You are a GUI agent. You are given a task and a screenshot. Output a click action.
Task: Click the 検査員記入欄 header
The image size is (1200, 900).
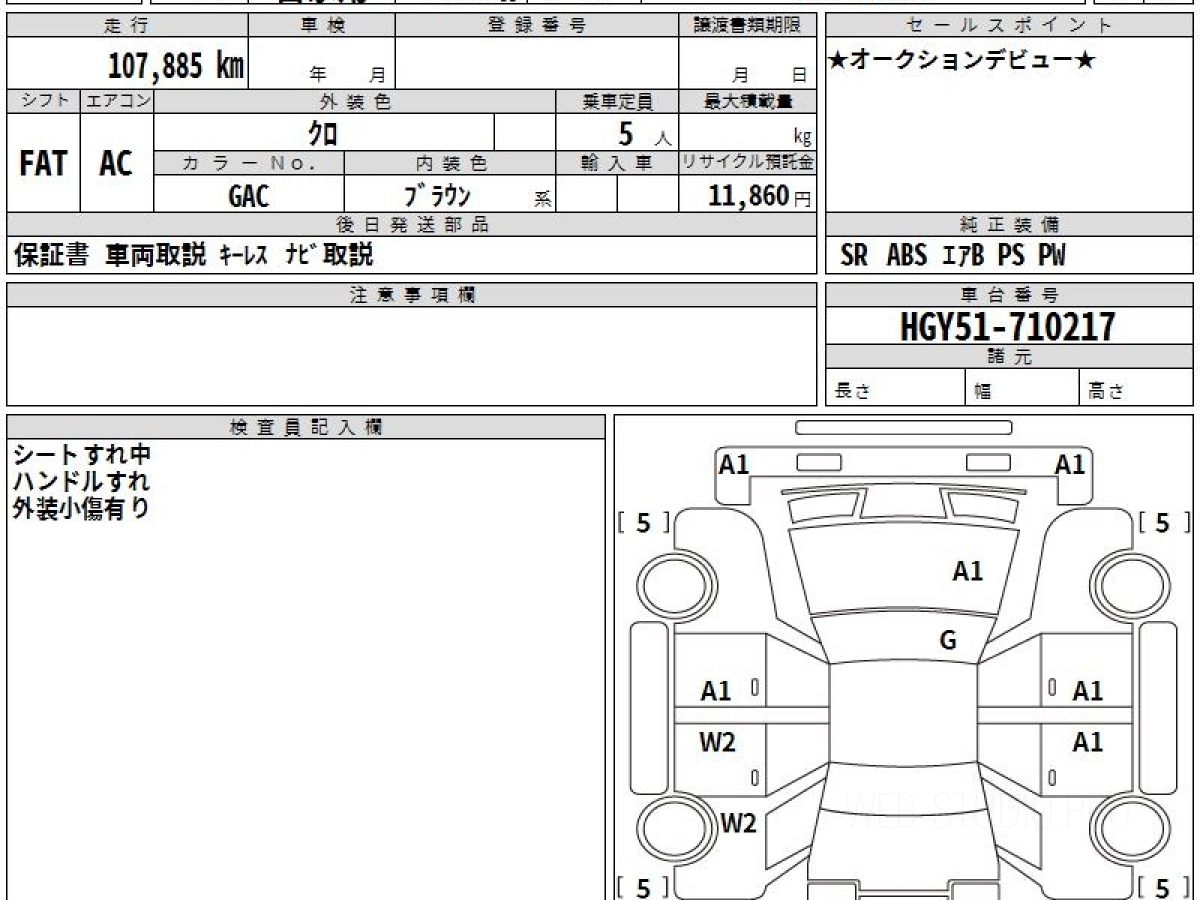[x=306, y=427]
